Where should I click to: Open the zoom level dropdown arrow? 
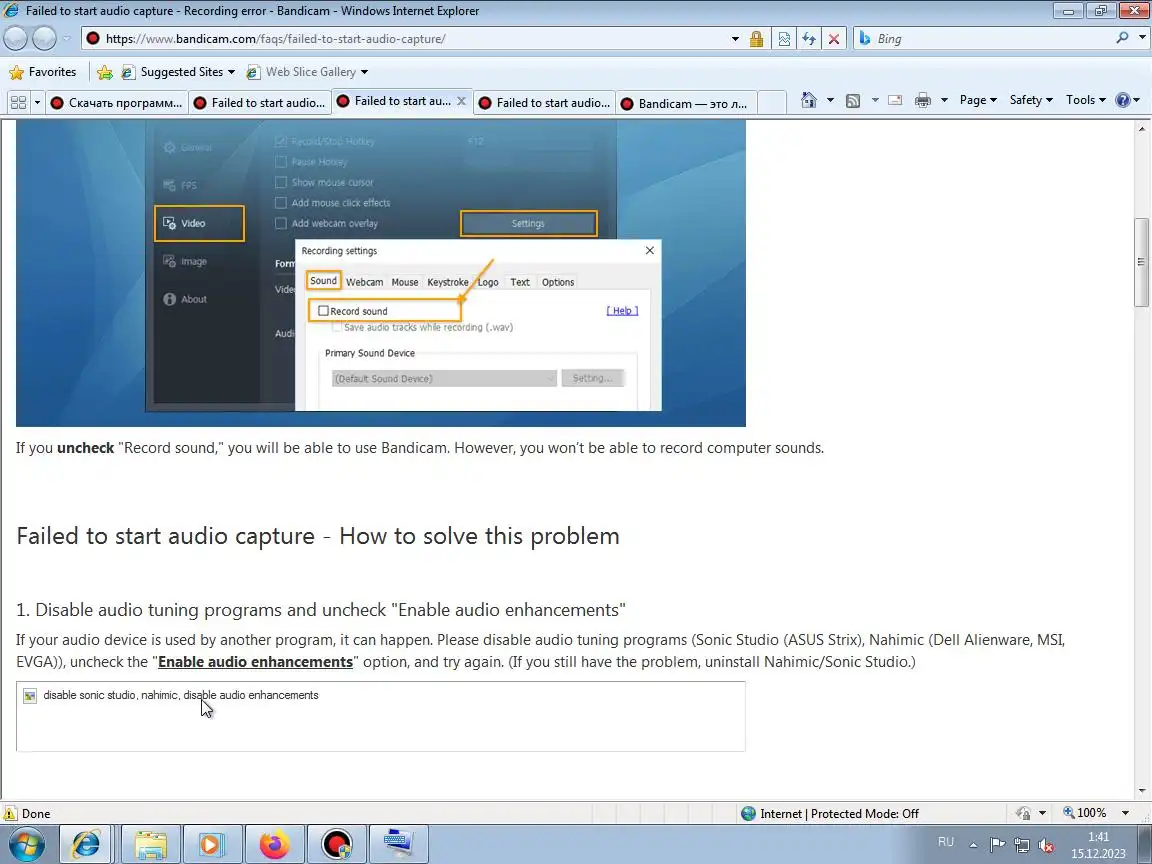tap(1125, 813)
